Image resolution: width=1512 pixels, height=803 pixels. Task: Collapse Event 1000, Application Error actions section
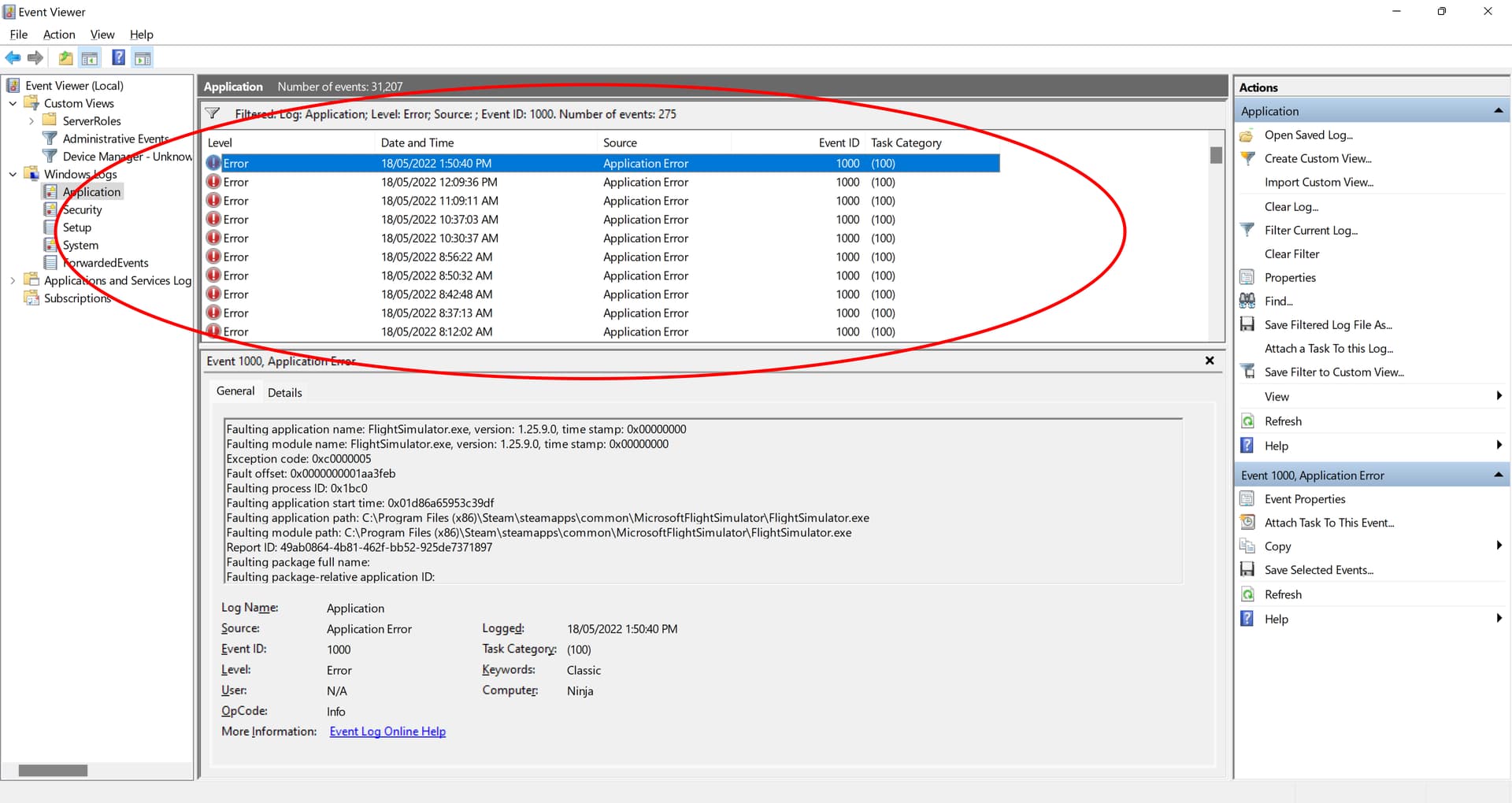pos(1498,476)
